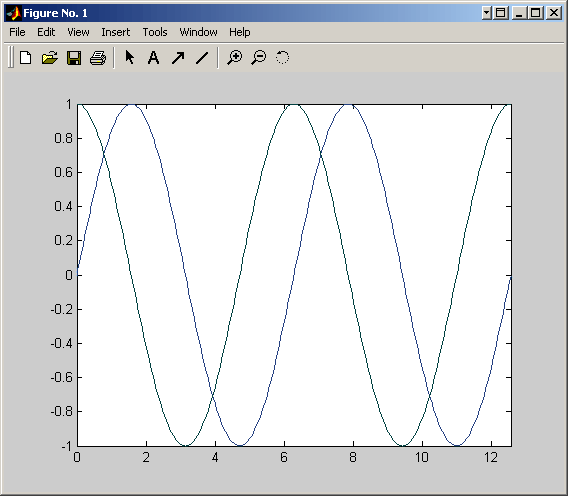The height and width of the screenshot is (496, 568).
Task: Open the View menu
Action: [78, 32]
